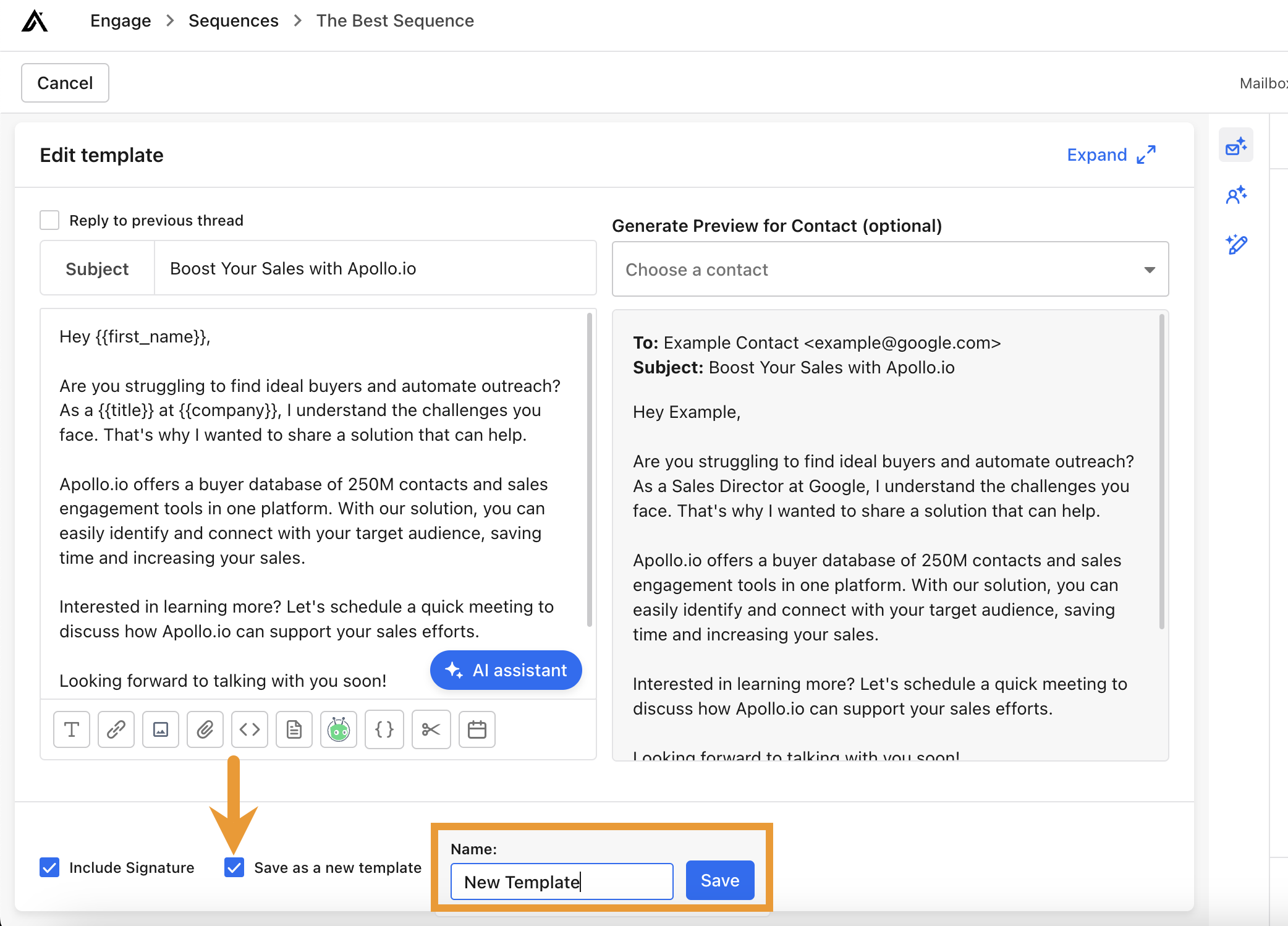Viewport: 1288px width, 926px height.
Task: Open the text formatting tool
Action: [x=72, y=729]
